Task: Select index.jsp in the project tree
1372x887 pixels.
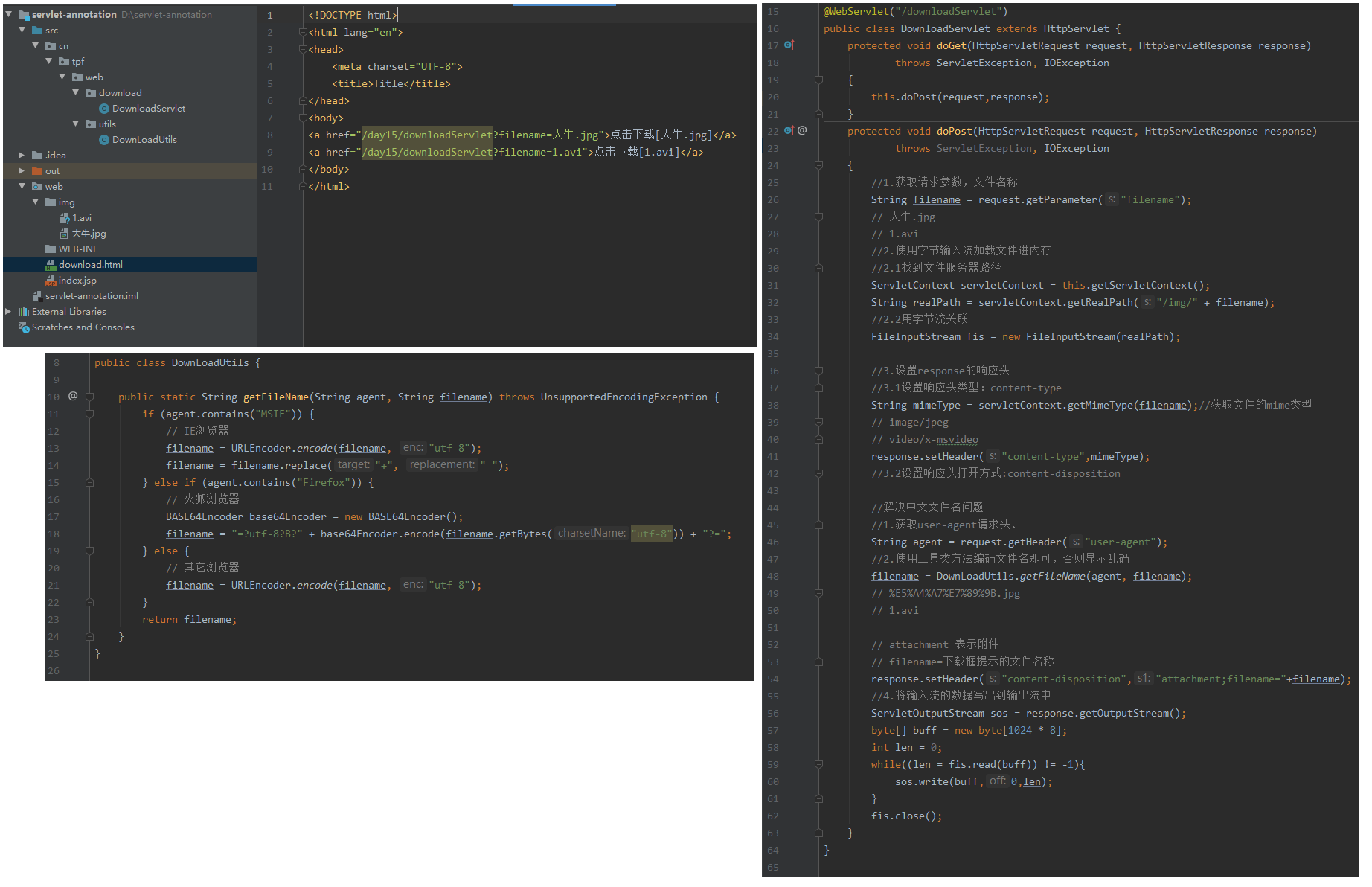Action: point(77,281)
